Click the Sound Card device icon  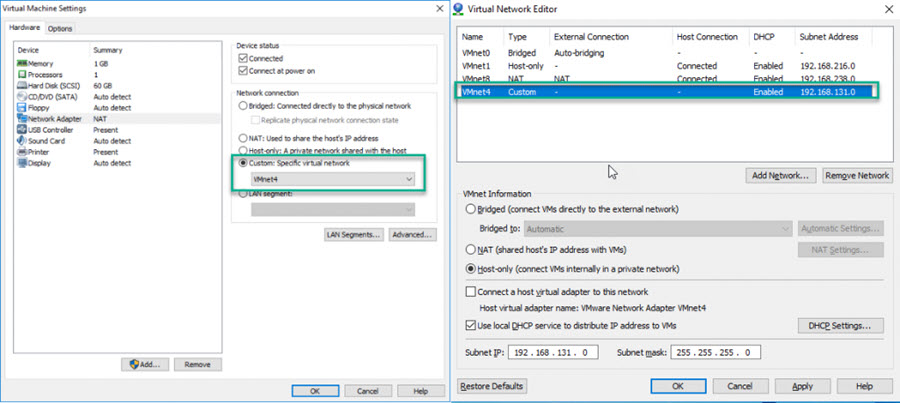point(20,140)
